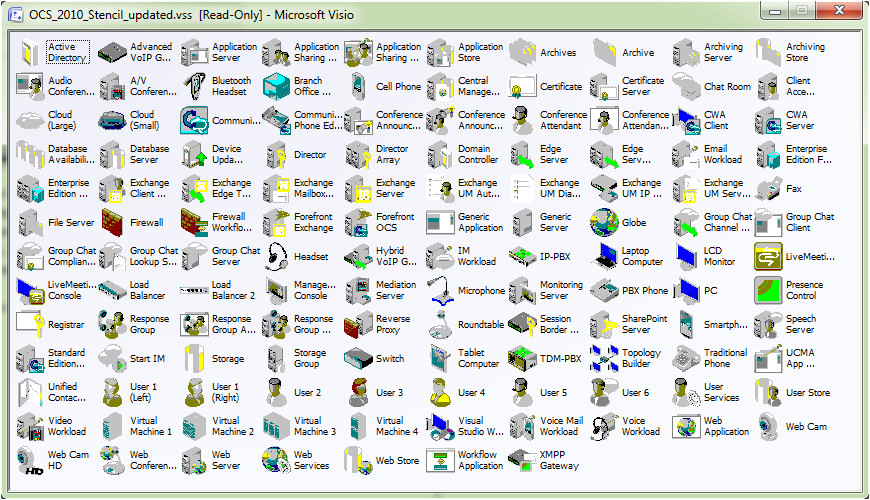870x500 pixels.
Task: Click the Fax machine shape
Action: coord(768,188)
